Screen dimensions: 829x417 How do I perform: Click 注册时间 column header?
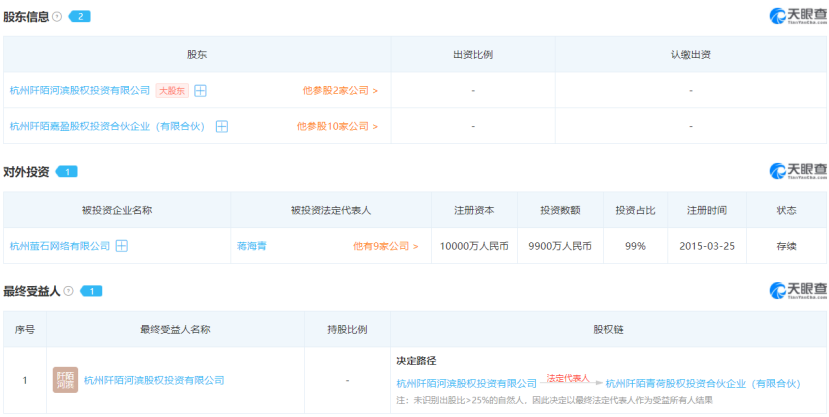[x=707, y=210]
